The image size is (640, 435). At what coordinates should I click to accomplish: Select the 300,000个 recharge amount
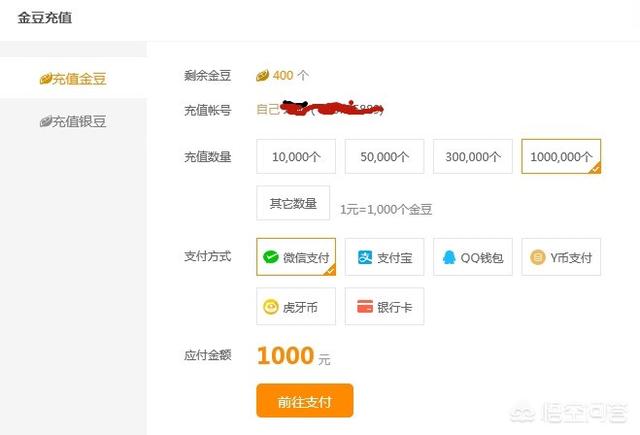click(473, 157)
